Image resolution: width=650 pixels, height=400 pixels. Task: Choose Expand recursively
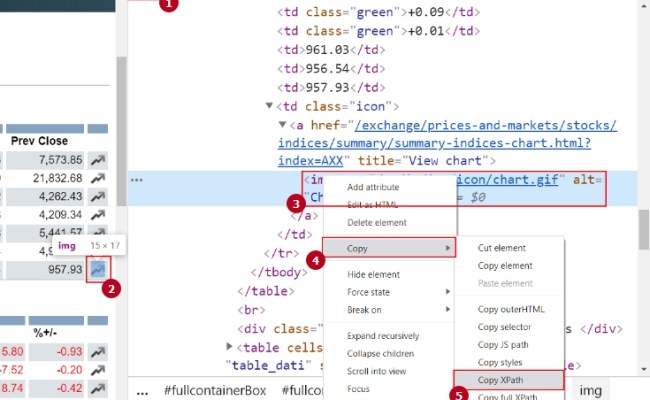click(x=383, y=336)
